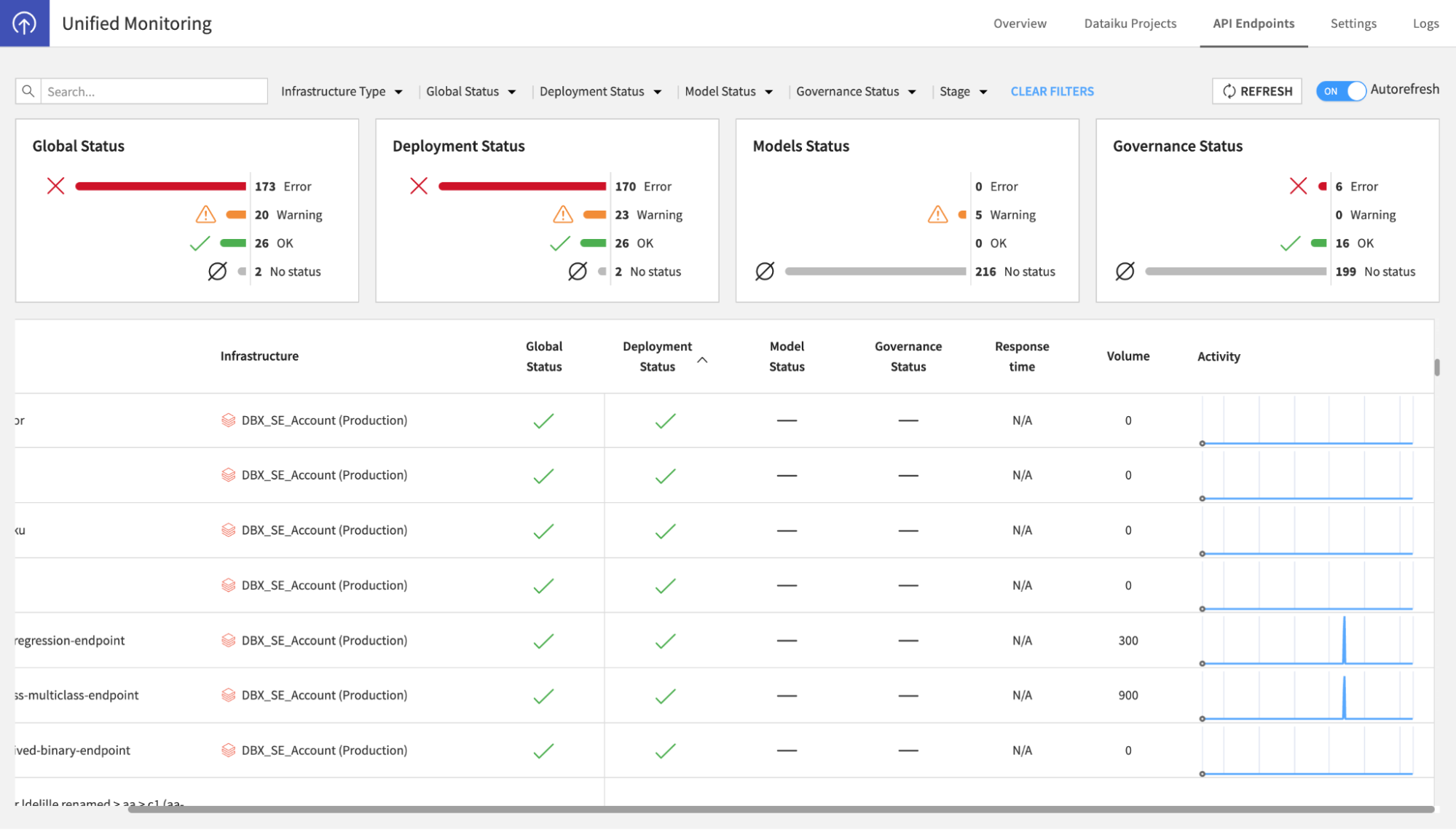This screenshot has width=1456, height=830.
Task: Click the Activity column header
Action: click(x=1219, y=356)
